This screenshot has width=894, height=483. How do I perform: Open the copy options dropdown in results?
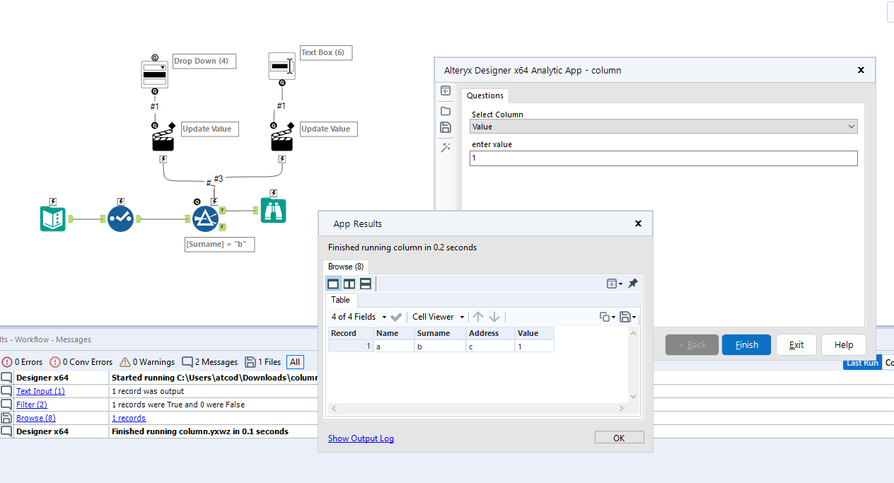pyautogui.click(x=607, y=316)
